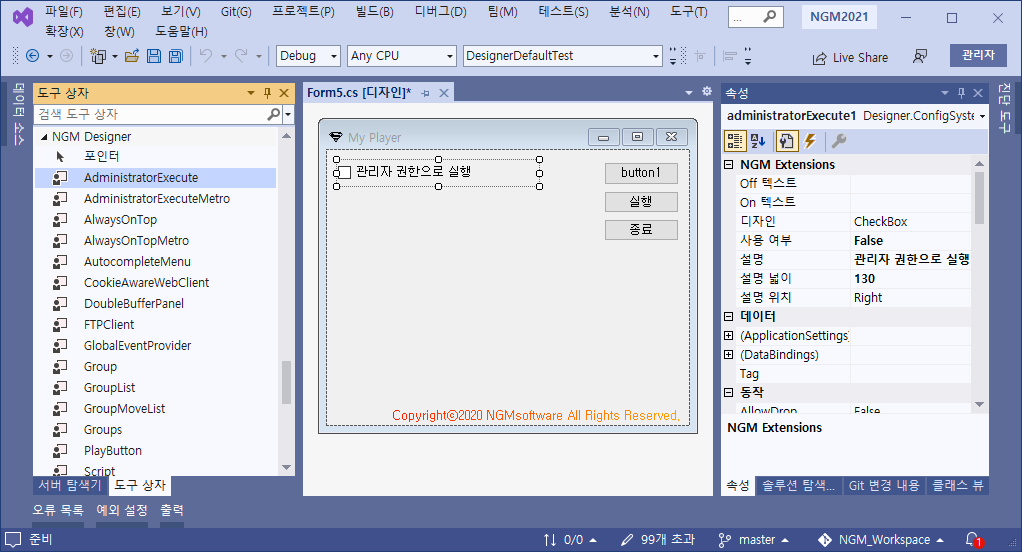Click the properties grid scrollbar thumb
The height and width of the screenshot is (552, 1022).
point(979,197)
